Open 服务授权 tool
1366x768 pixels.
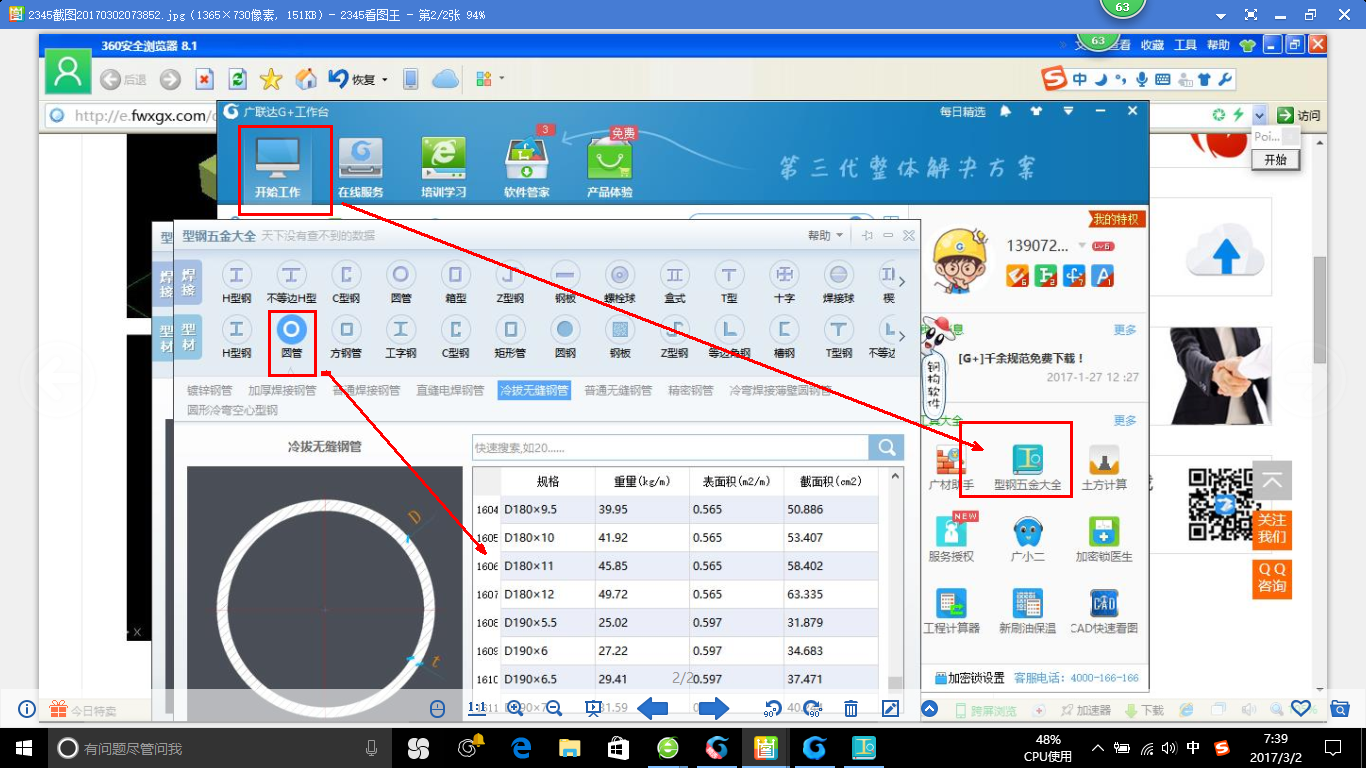pyautogui.click(x=951, y=539)
